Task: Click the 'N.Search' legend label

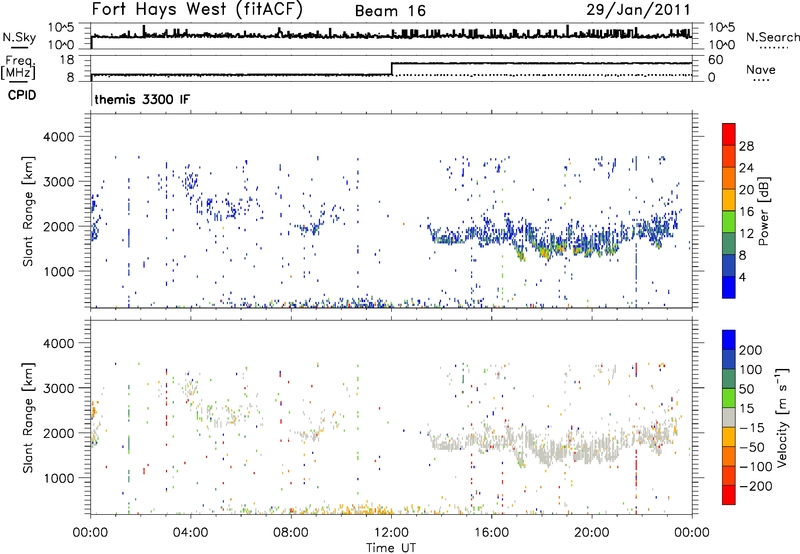Action: pos(772,37)
